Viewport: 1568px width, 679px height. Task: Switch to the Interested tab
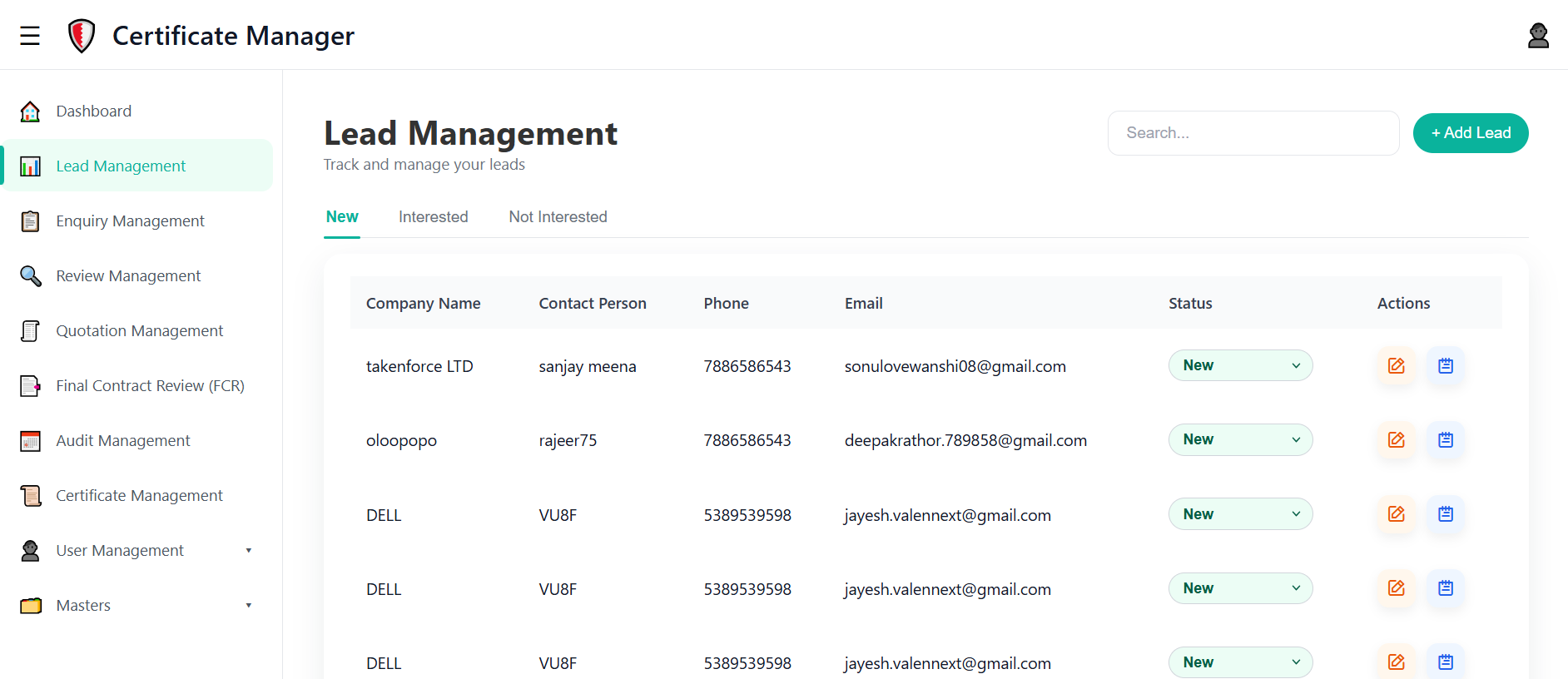433,217
